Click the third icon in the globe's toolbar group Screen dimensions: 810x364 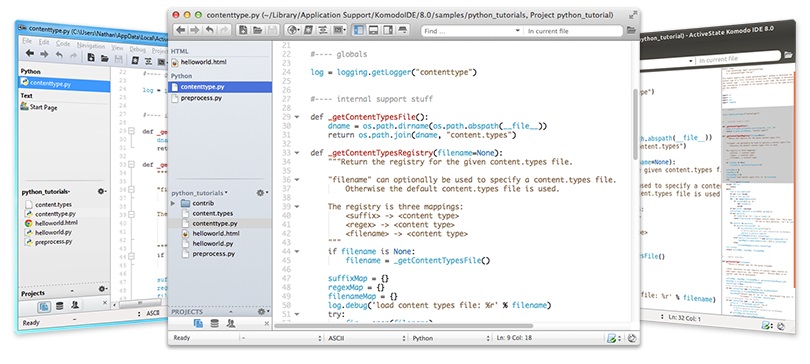[x=323, y=30]
